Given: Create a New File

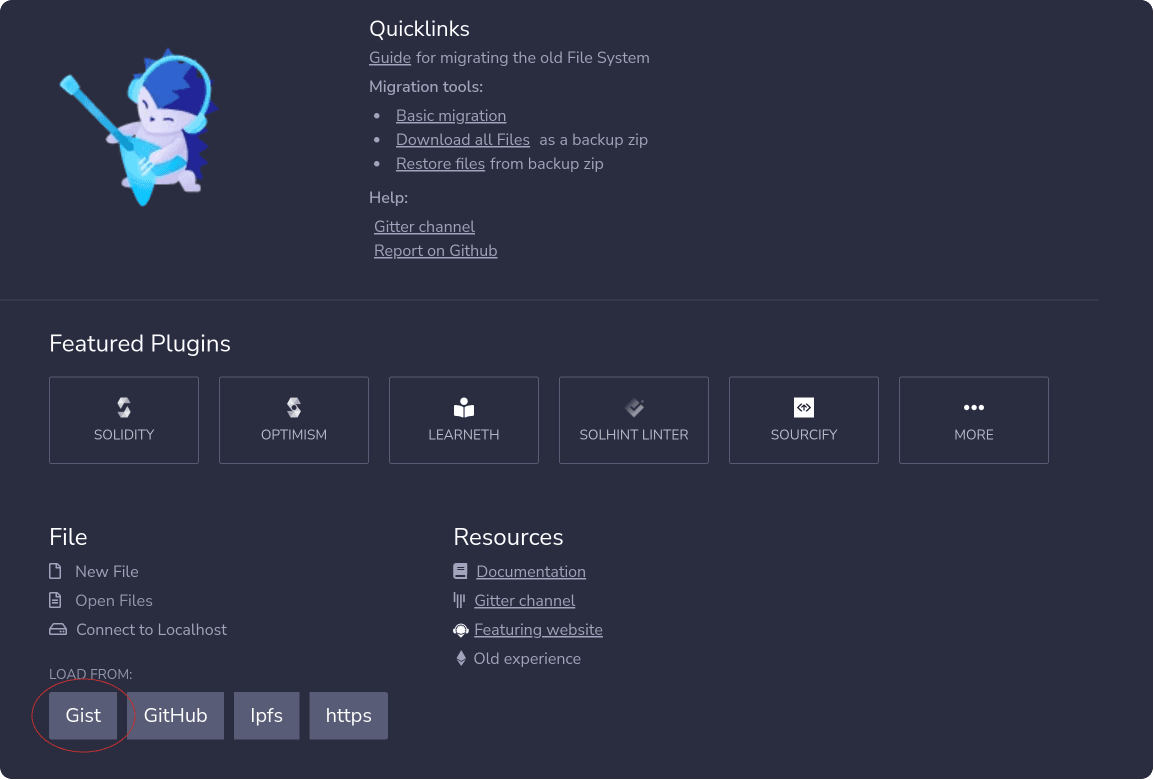Looking at the screenshot, I should [107, 572].
